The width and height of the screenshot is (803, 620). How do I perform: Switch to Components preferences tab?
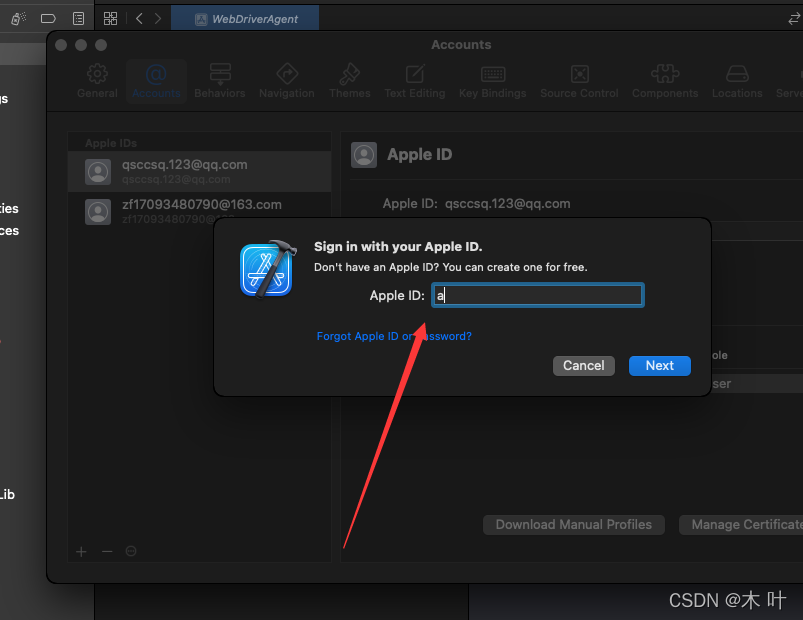click(x=665, y=81)
